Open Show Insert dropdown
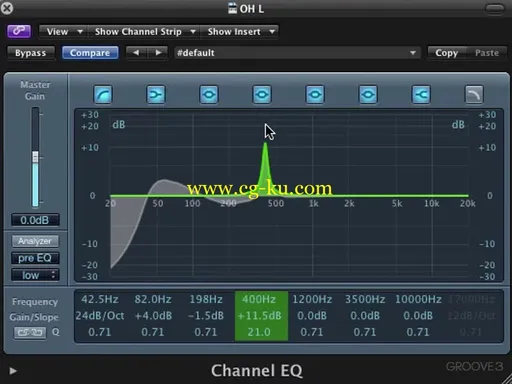Screen dimensions: 512x384 point(240,32)
